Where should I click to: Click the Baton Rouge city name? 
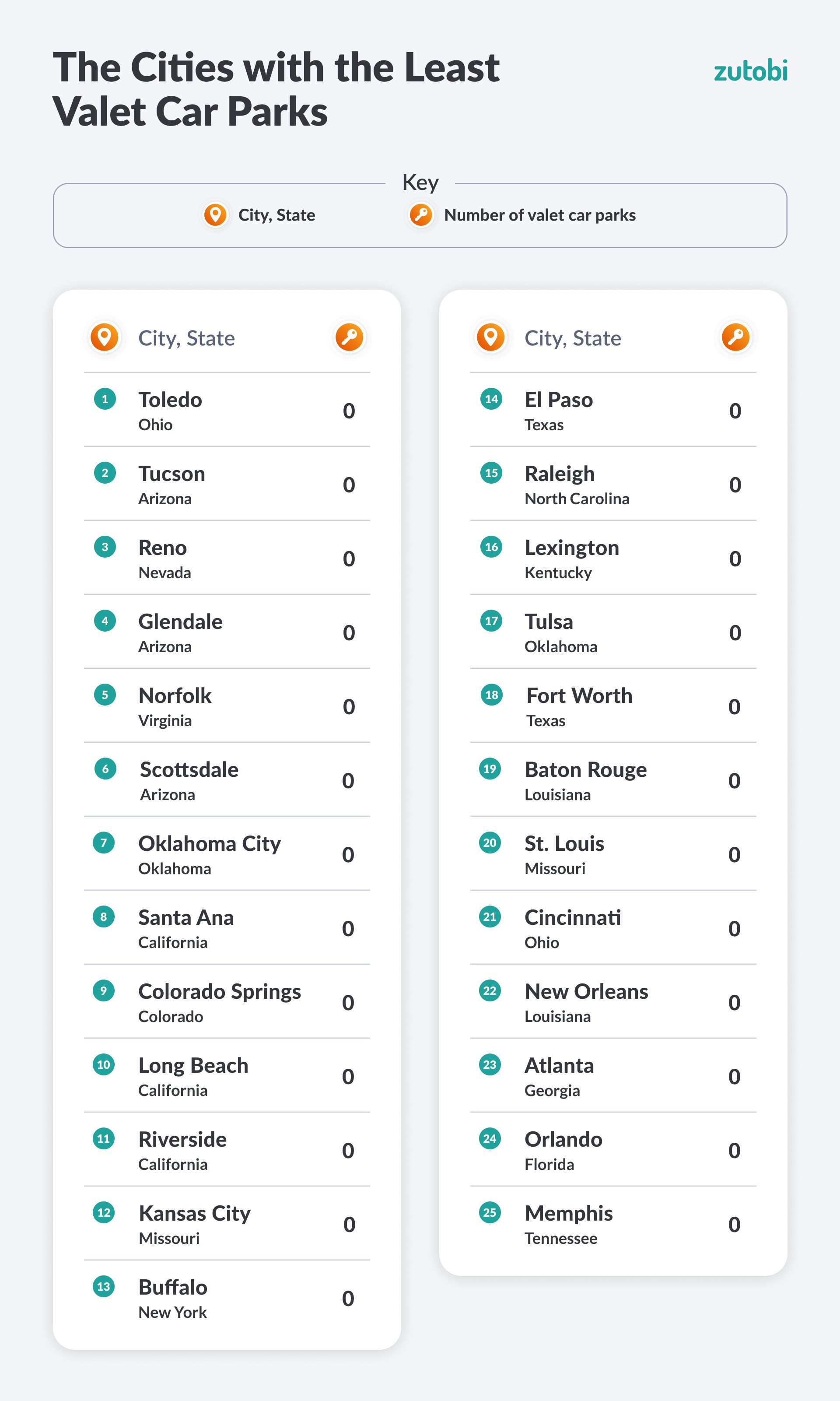pyautogui.click(x=585, y=769)
